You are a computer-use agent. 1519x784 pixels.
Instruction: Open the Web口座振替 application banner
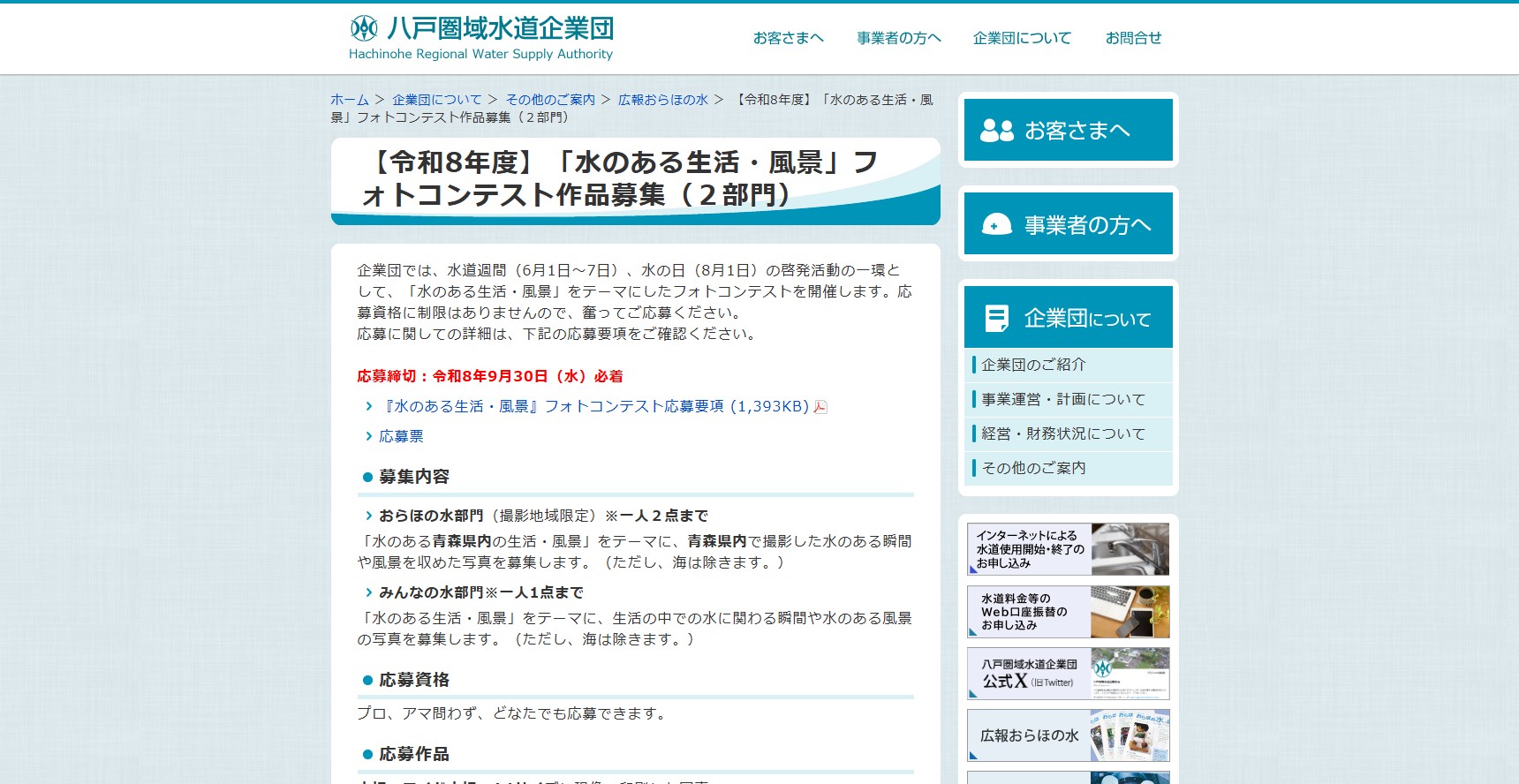coord(1068,612)
